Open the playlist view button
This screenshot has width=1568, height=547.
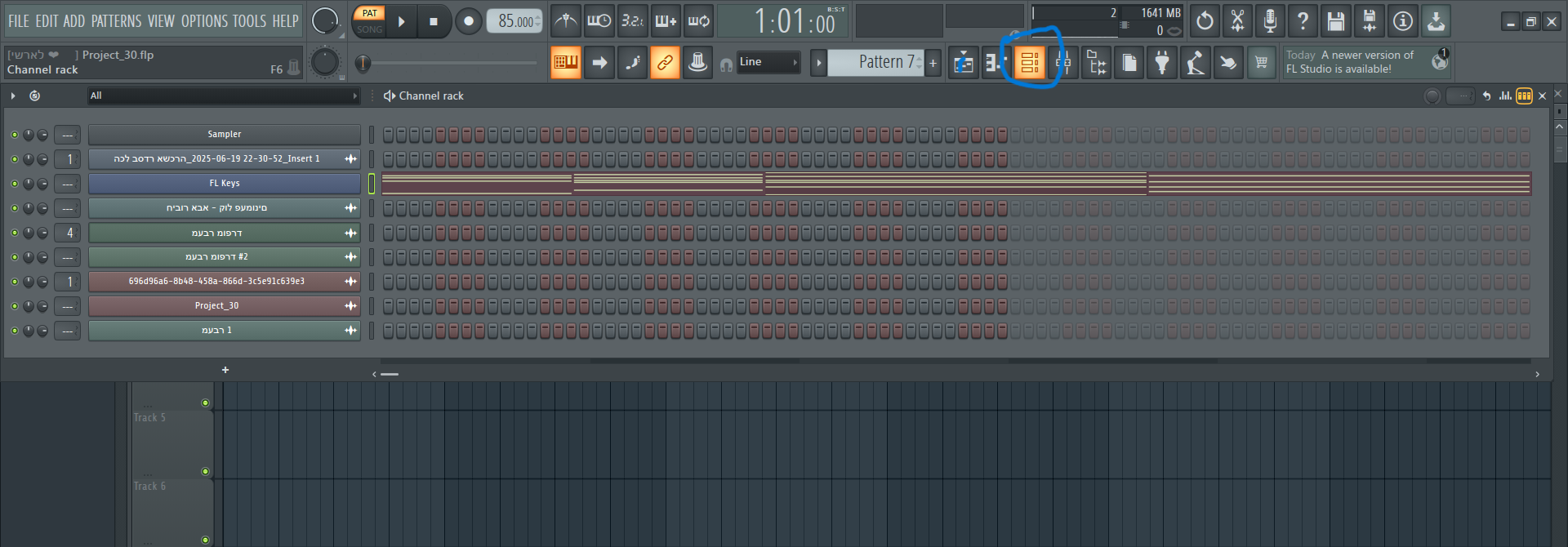click(x=964, y=63)
